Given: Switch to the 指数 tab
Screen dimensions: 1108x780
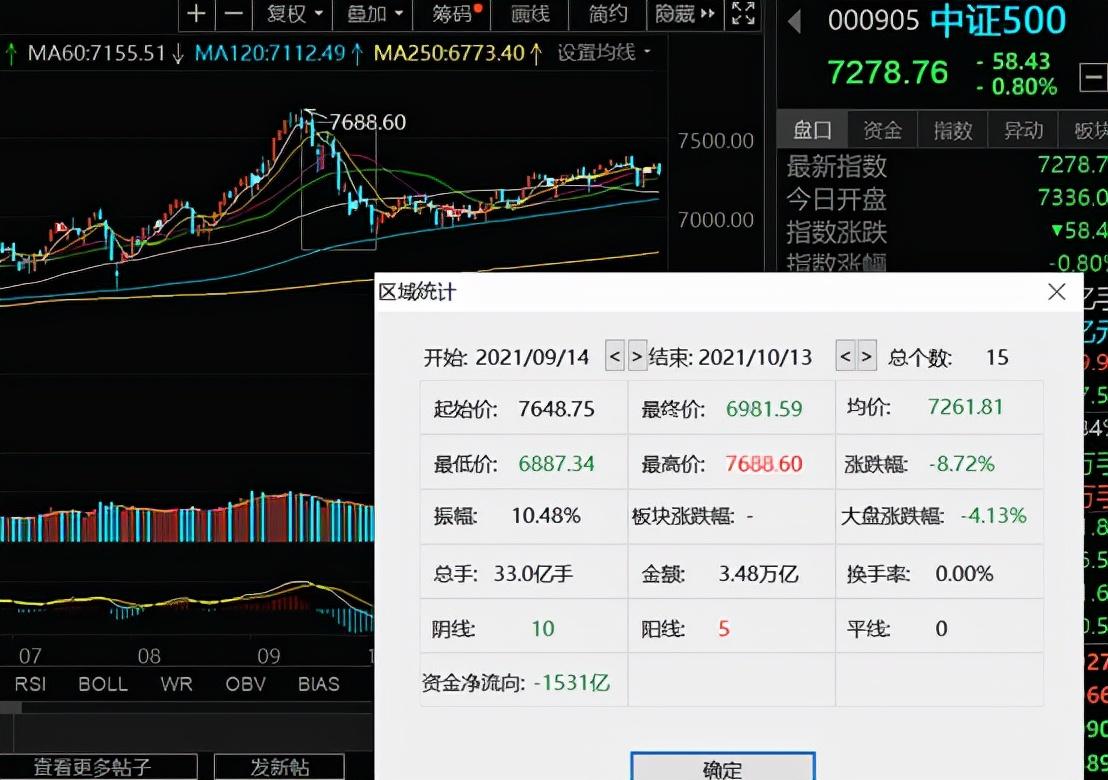Looking at the screenshot, I should pos(953,130).
